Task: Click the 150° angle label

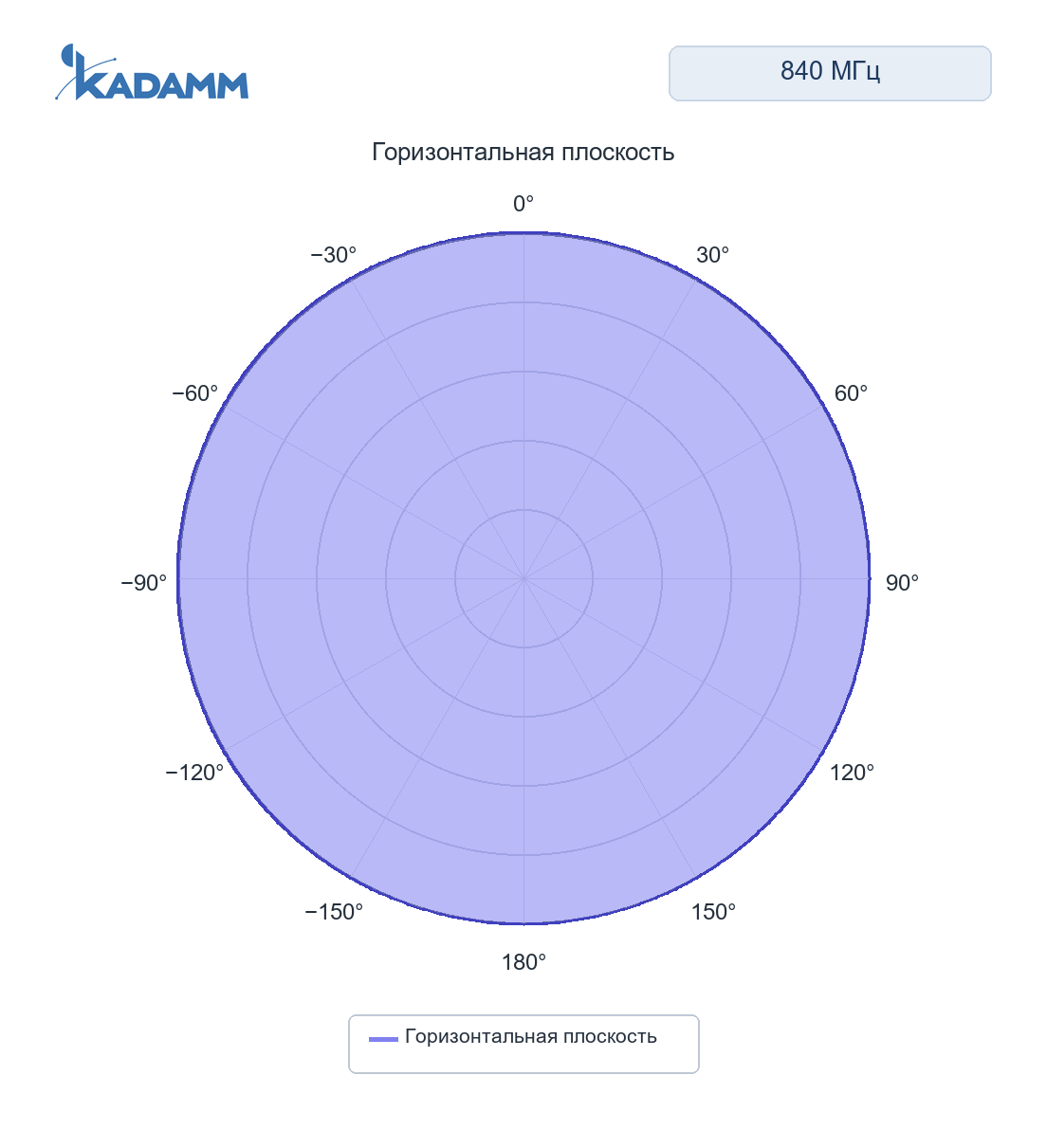Action: coord(713,912)
